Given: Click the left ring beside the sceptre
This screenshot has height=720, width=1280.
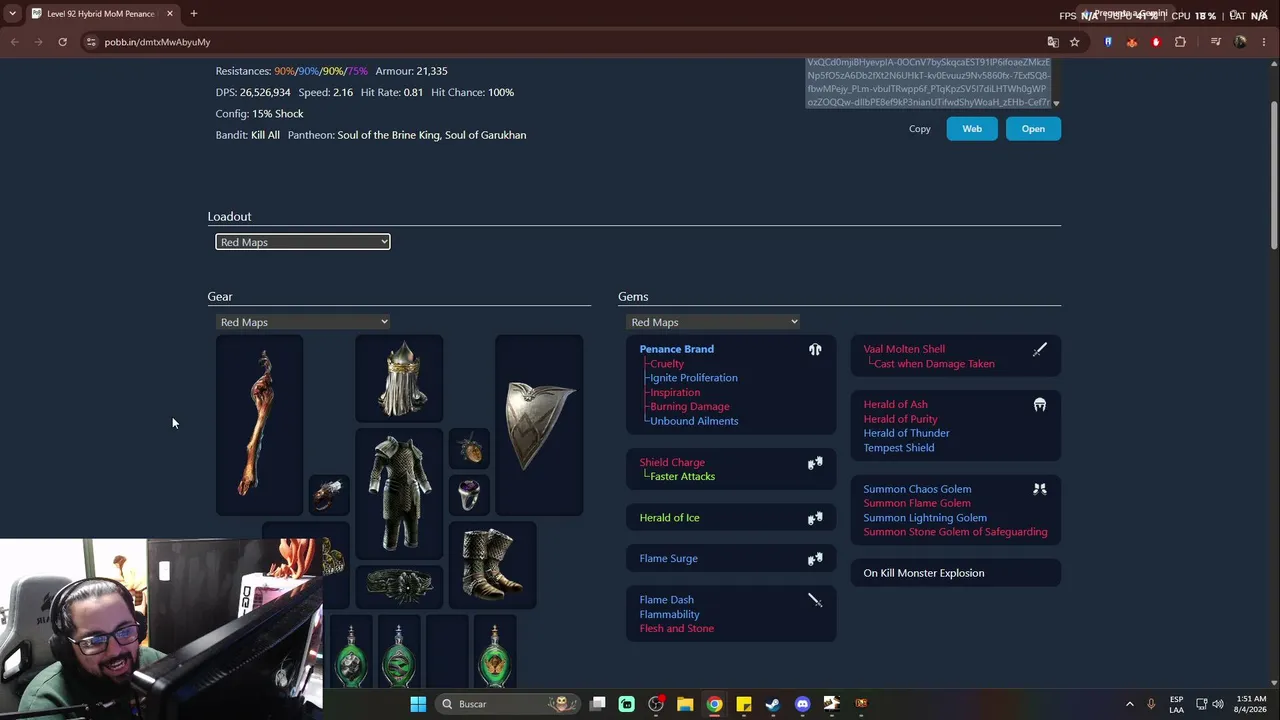Looking at the screenshot, I should (x=329, y=495).
